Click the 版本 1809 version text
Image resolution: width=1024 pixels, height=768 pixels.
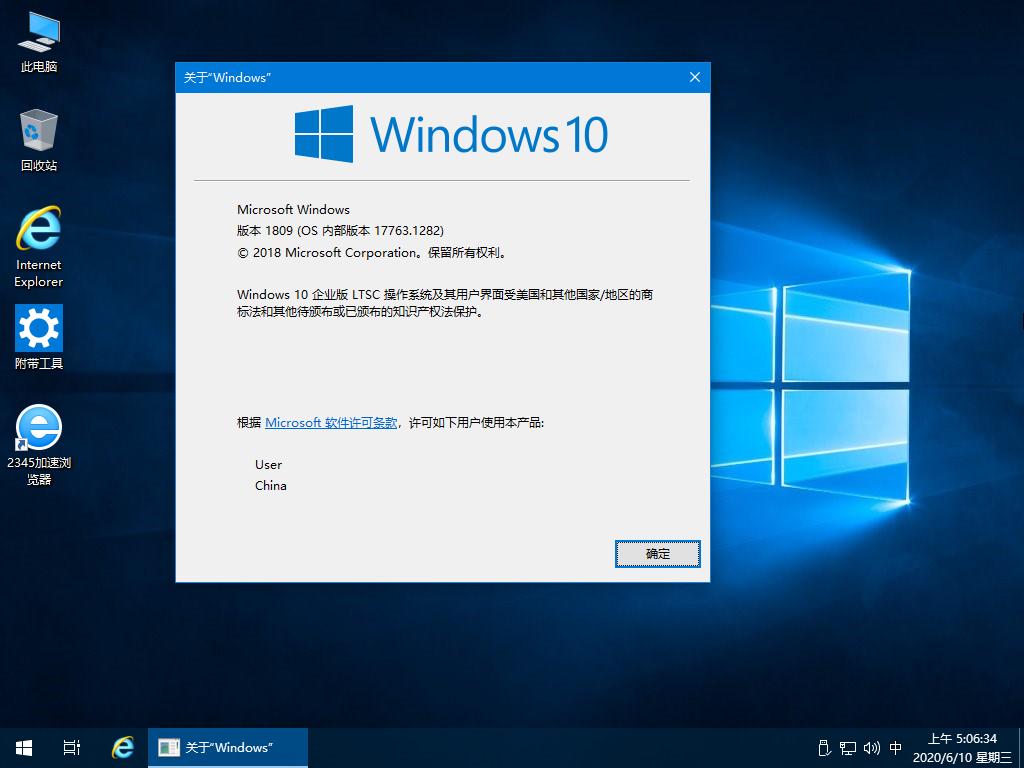(340, 231)
